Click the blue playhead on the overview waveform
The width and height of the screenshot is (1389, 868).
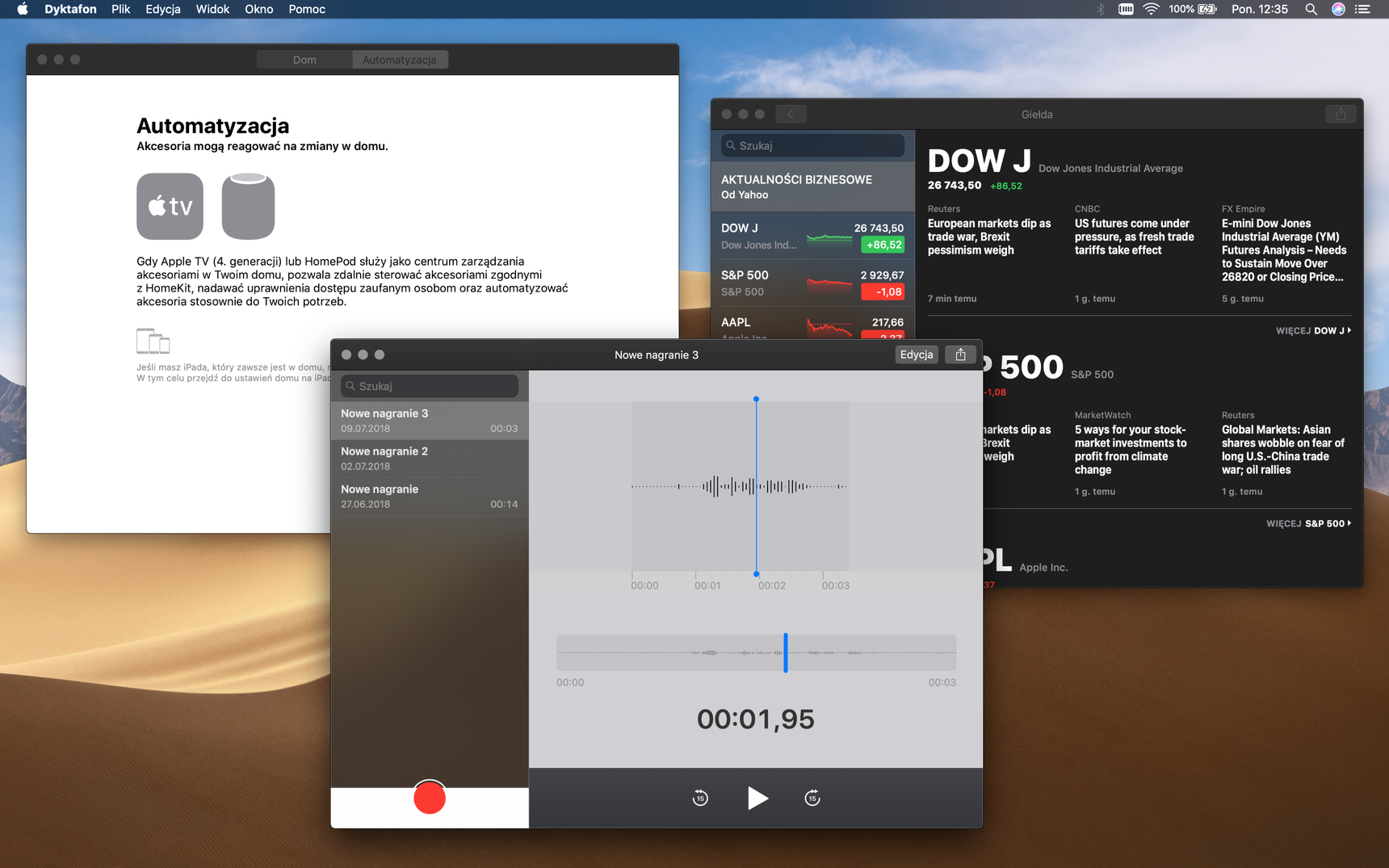coord(785,652)
